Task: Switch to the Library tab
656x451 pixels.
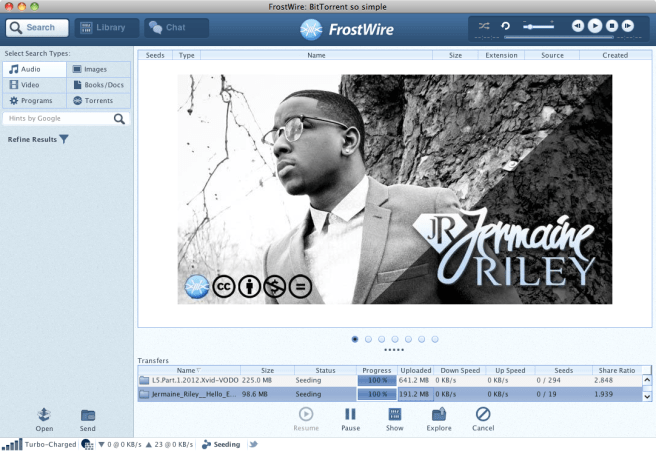Action: pyautogui.click(x=102, y=28)
